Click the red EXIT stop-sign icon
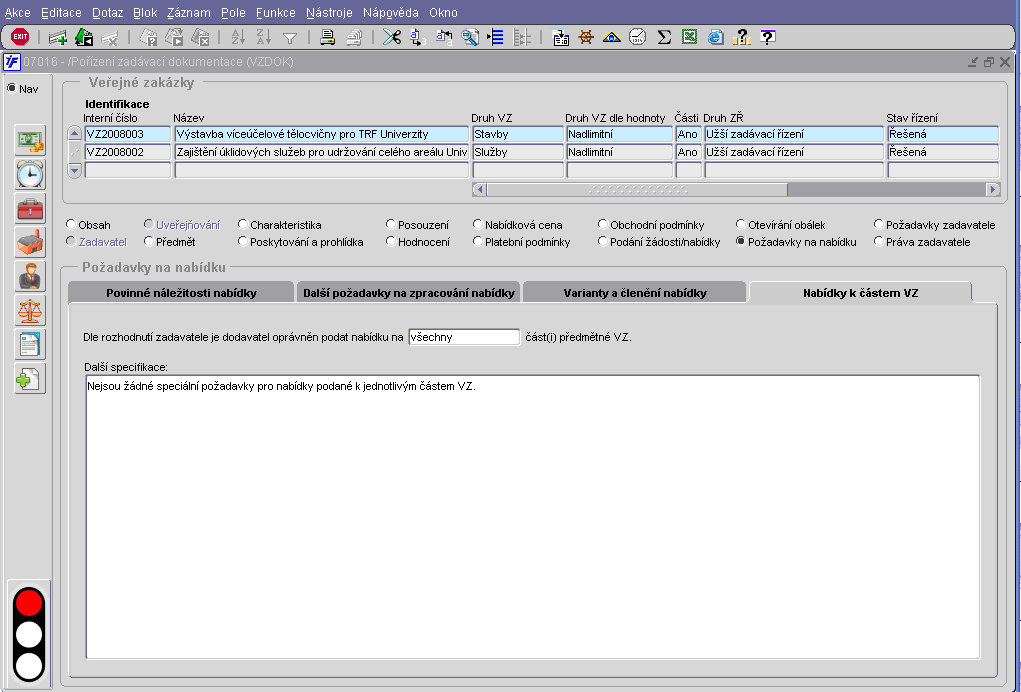This screenshot has height=692, width=1021. pyautogui.click(x=20, y=37)
